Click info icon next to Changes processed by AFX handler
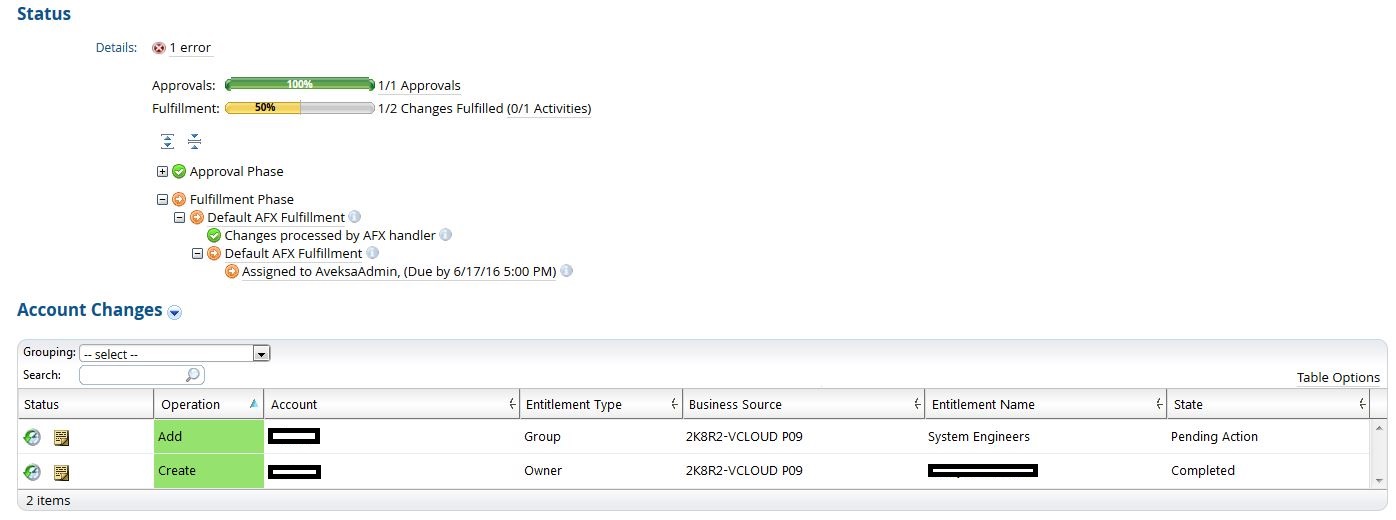 (446, 235)
